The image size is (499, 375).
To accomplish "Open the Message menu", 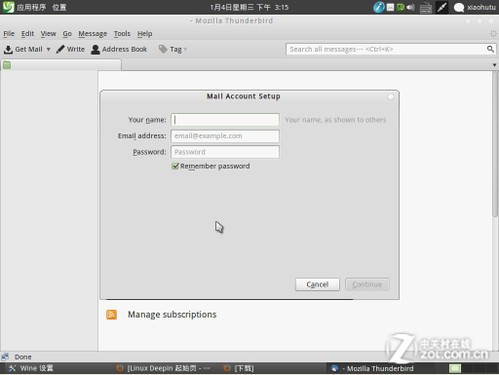I will pyautogui.click(x=93, y=34).
